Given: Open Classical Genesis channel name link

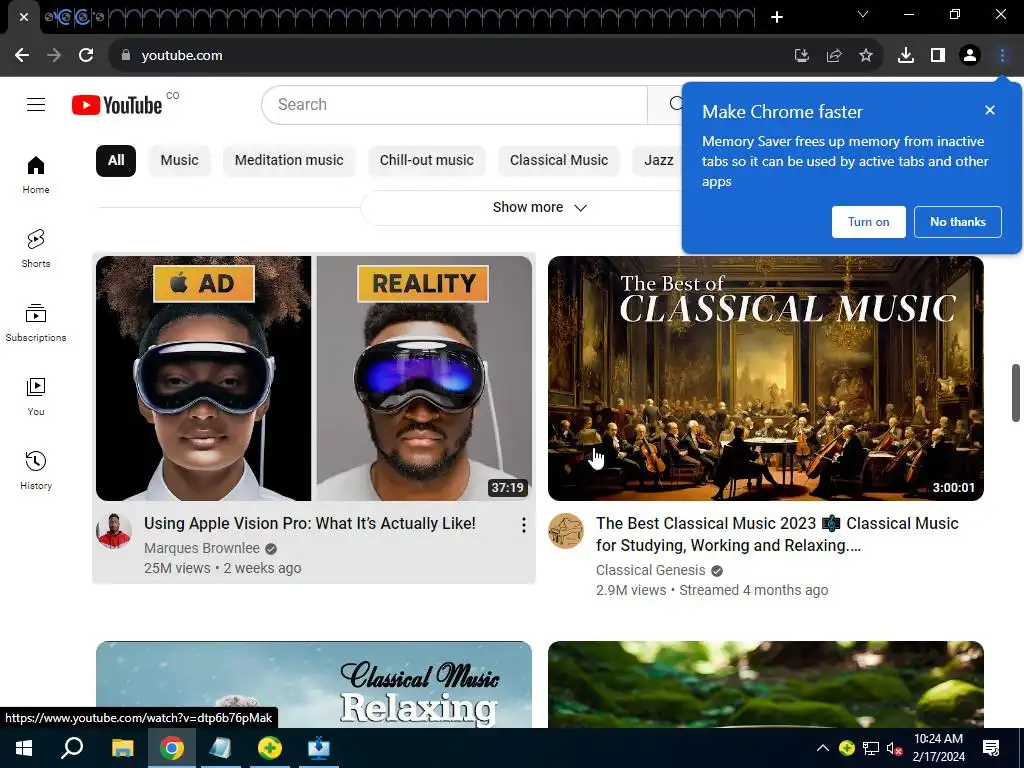Looking at the screenshot, I should pos(650,571).
